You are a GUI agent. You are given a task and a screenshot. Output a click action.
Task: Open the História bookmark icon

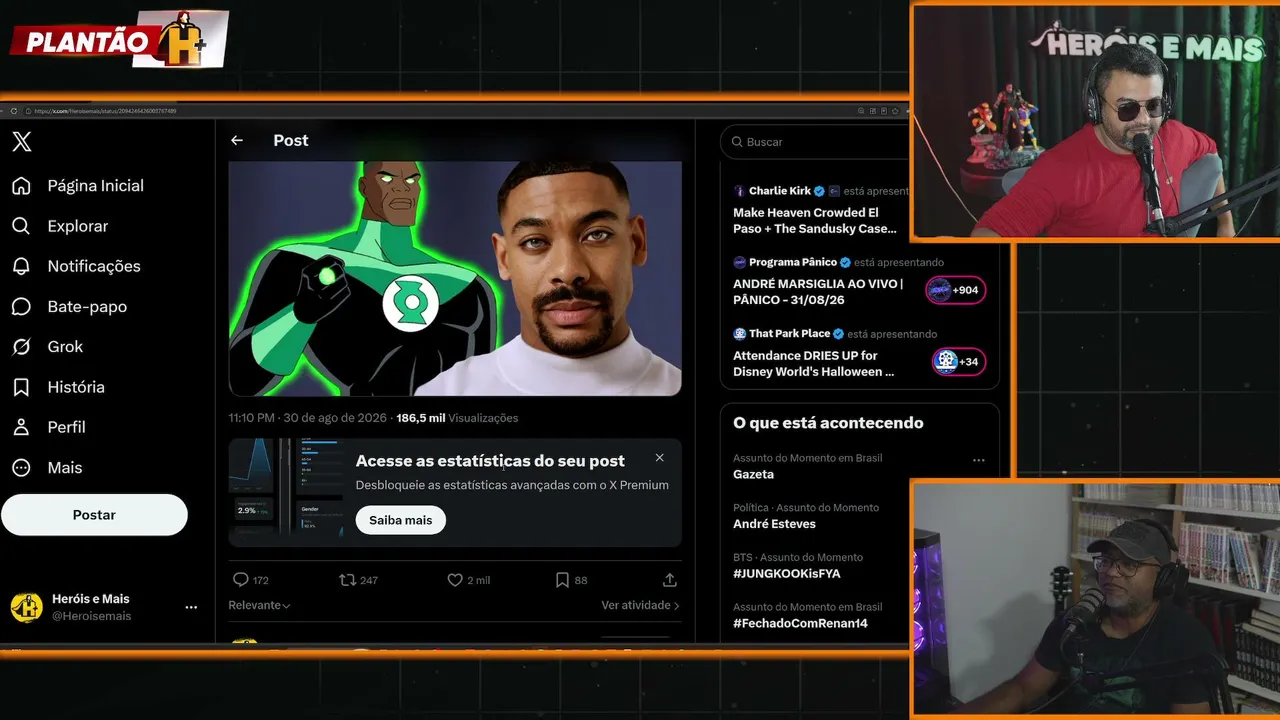pyautogui.click(x=21, y=387)
